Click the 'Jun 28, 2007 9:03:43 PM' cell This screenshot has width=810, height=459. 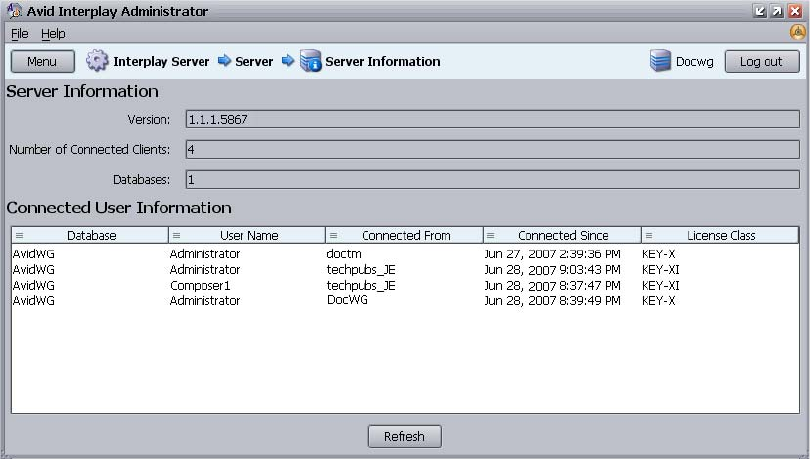tap(552, 270)
